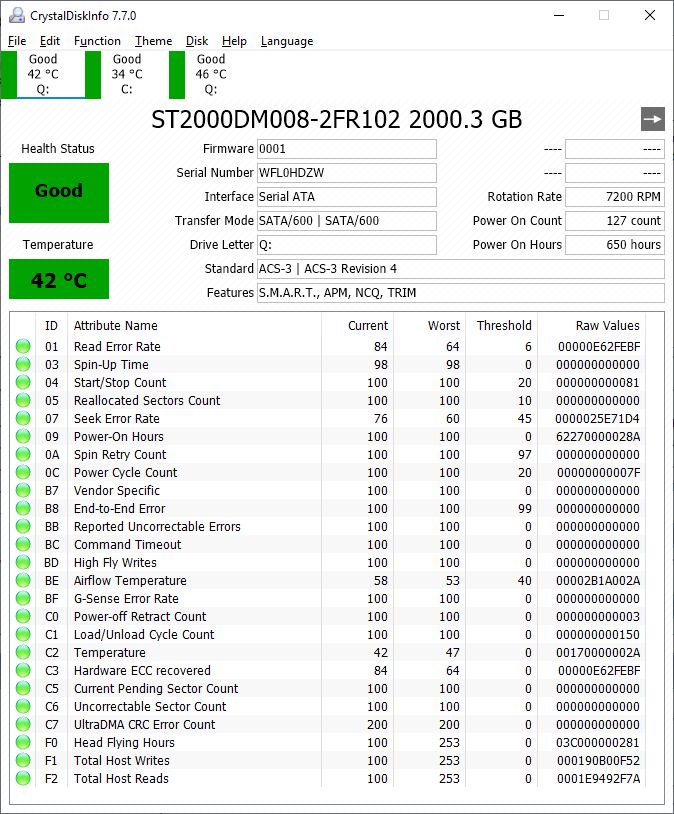
Task: Close the CrystalDiskInfo window
Action: [x=650, y=16]
